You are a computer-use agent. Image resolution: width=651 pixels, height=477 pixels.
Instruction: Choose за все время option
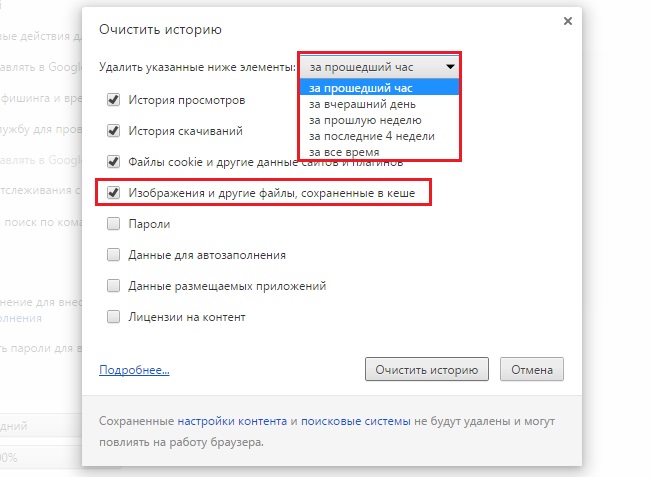(x=344, y=151)
